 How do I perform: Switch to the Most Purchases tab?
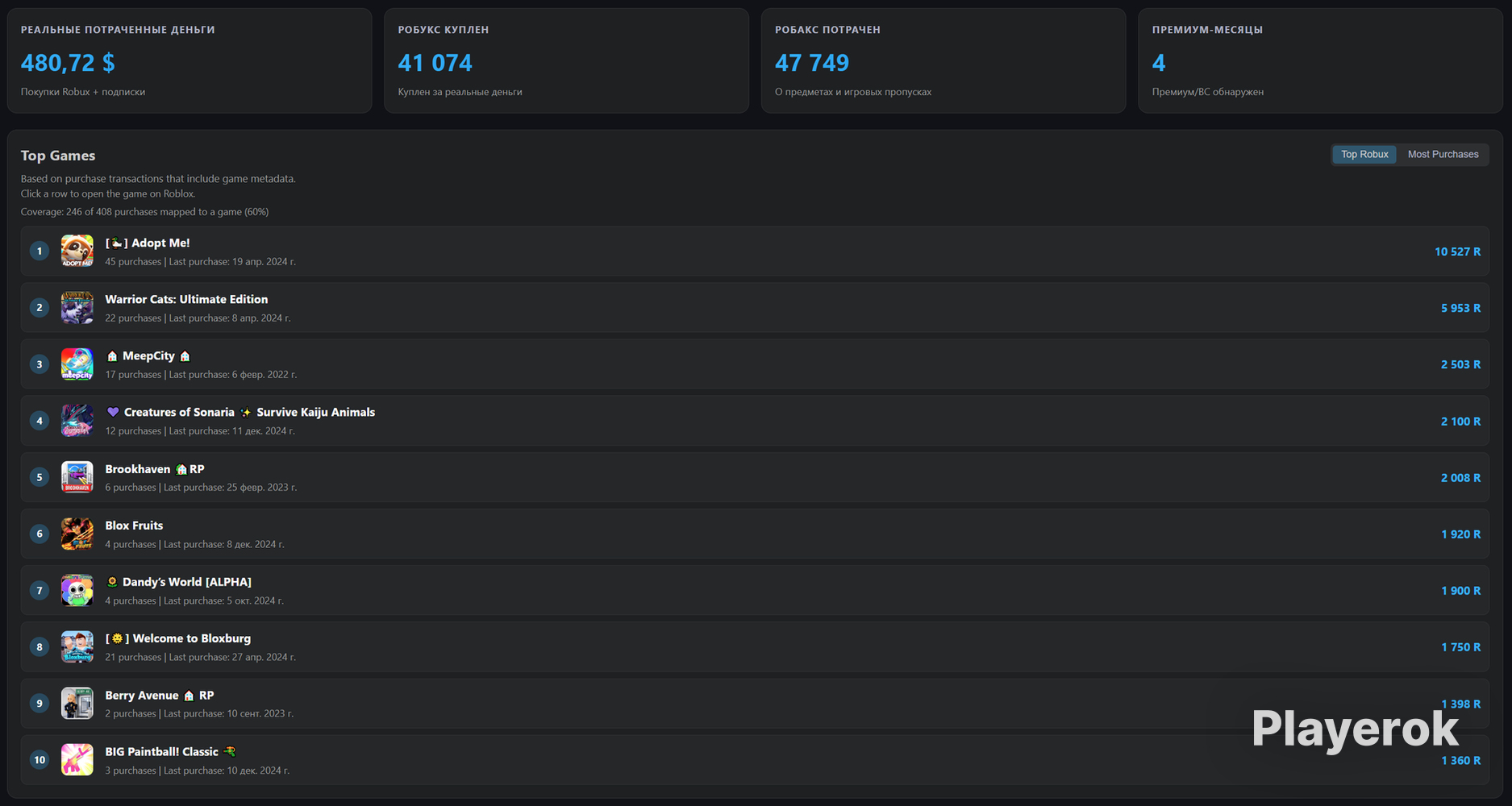point(1443,154)
